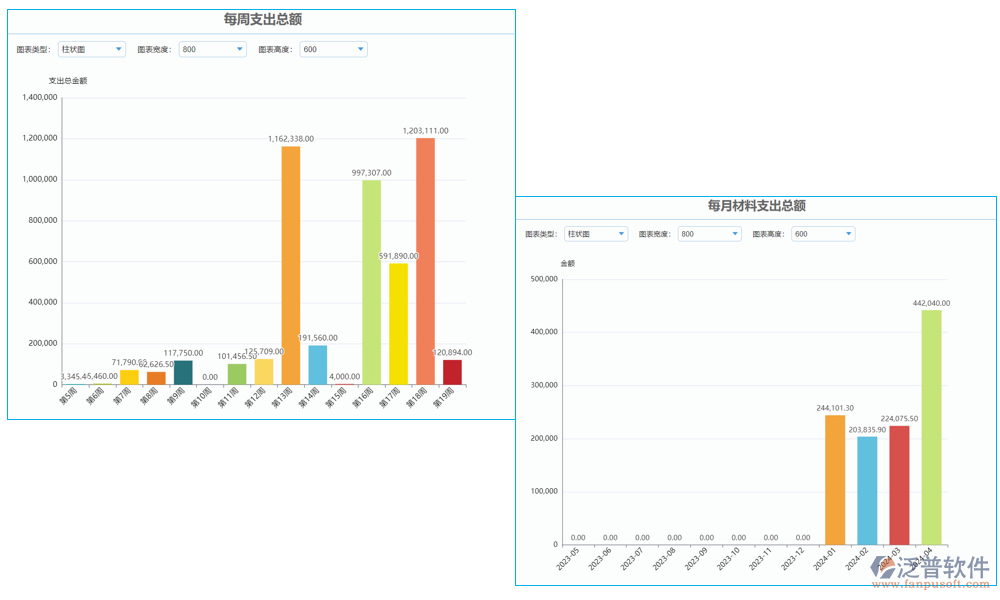
Task: Open the www.fanpusoft.com link
Action: point(928,583)
